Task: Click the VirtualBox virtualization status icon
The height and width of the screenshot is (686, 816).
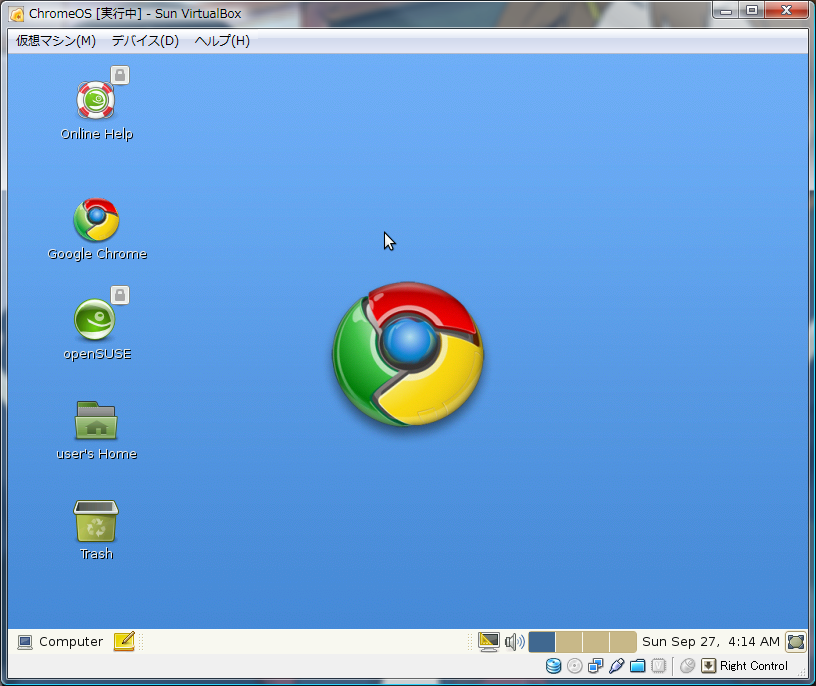Action: tap(658, 666)
